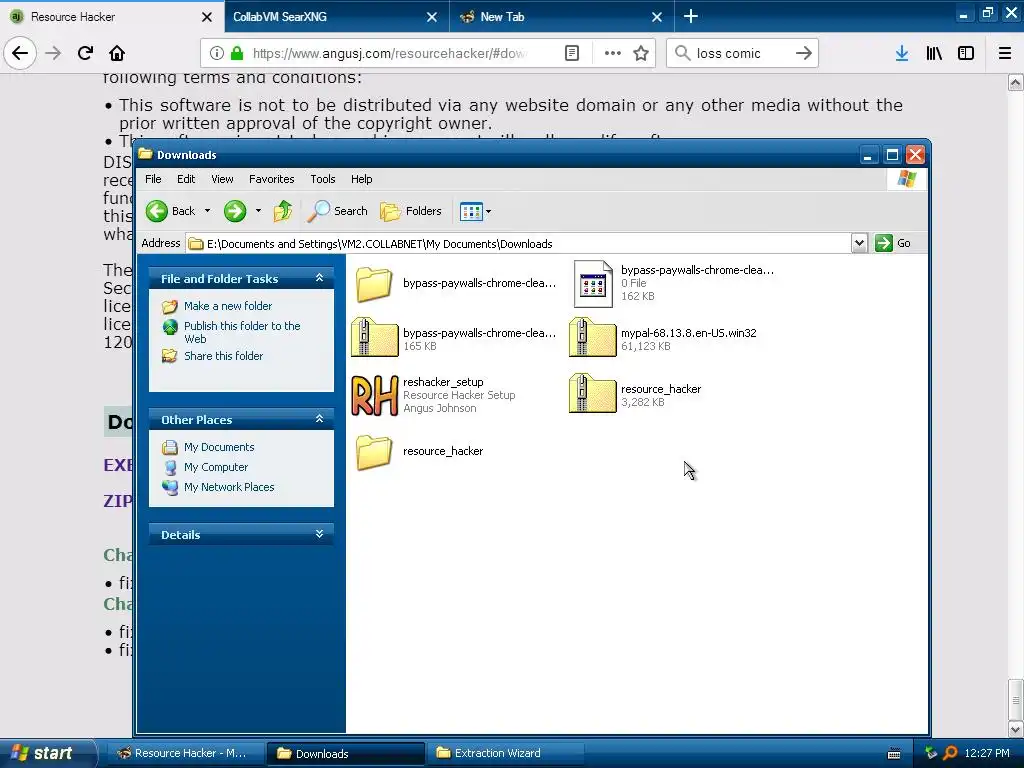
Task: Open Explorer Search pane
Action: (x=338, y=211)
